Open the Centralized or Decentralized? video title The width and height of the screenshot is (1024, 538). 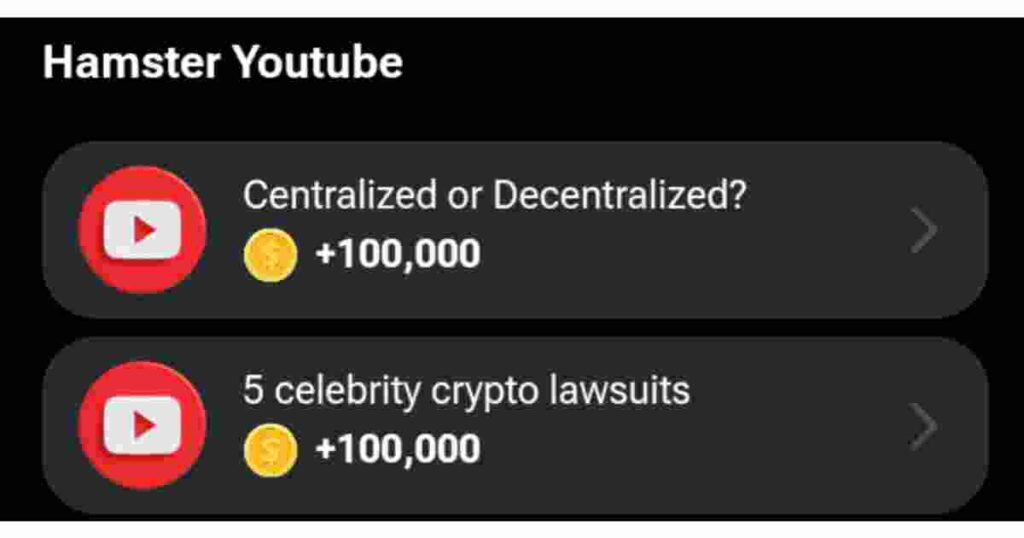[x=494, y=195]
